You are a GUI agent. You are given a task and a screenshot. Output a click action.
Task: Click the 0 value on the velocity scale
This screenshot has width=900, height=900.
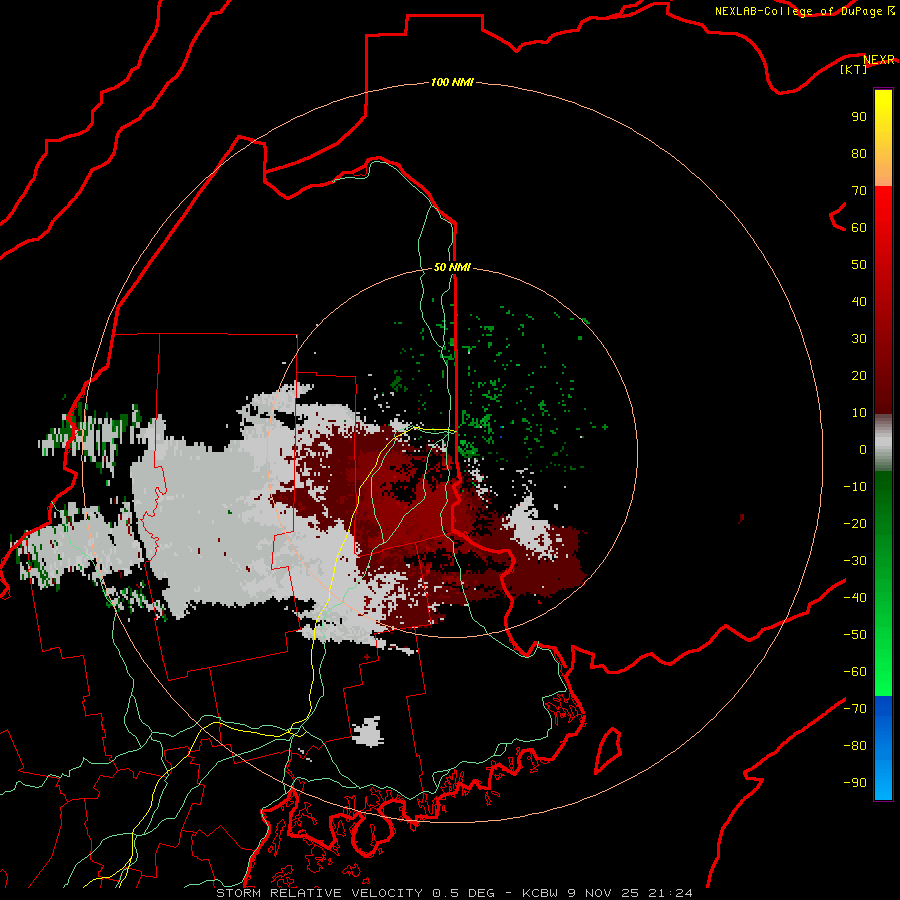click(863, 450)
